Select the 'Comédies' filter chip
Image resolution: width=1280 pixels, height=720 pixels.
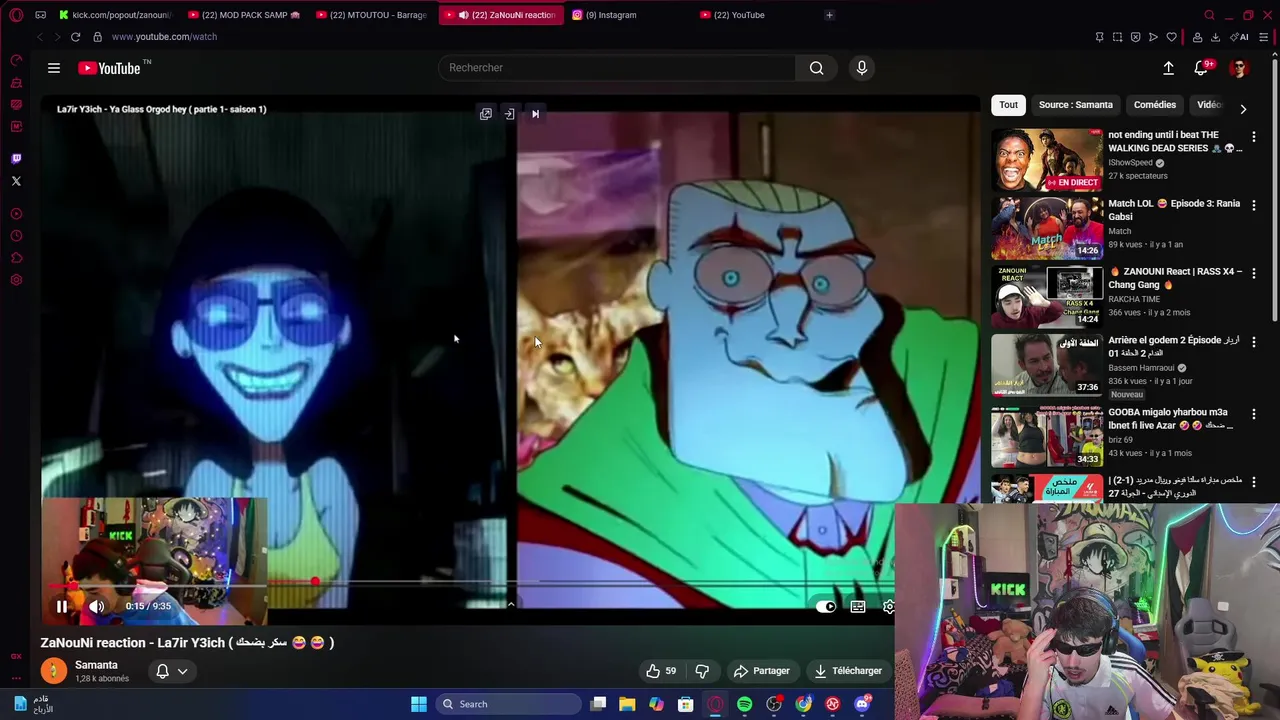pyautogui.click(x=1155, y=105)
